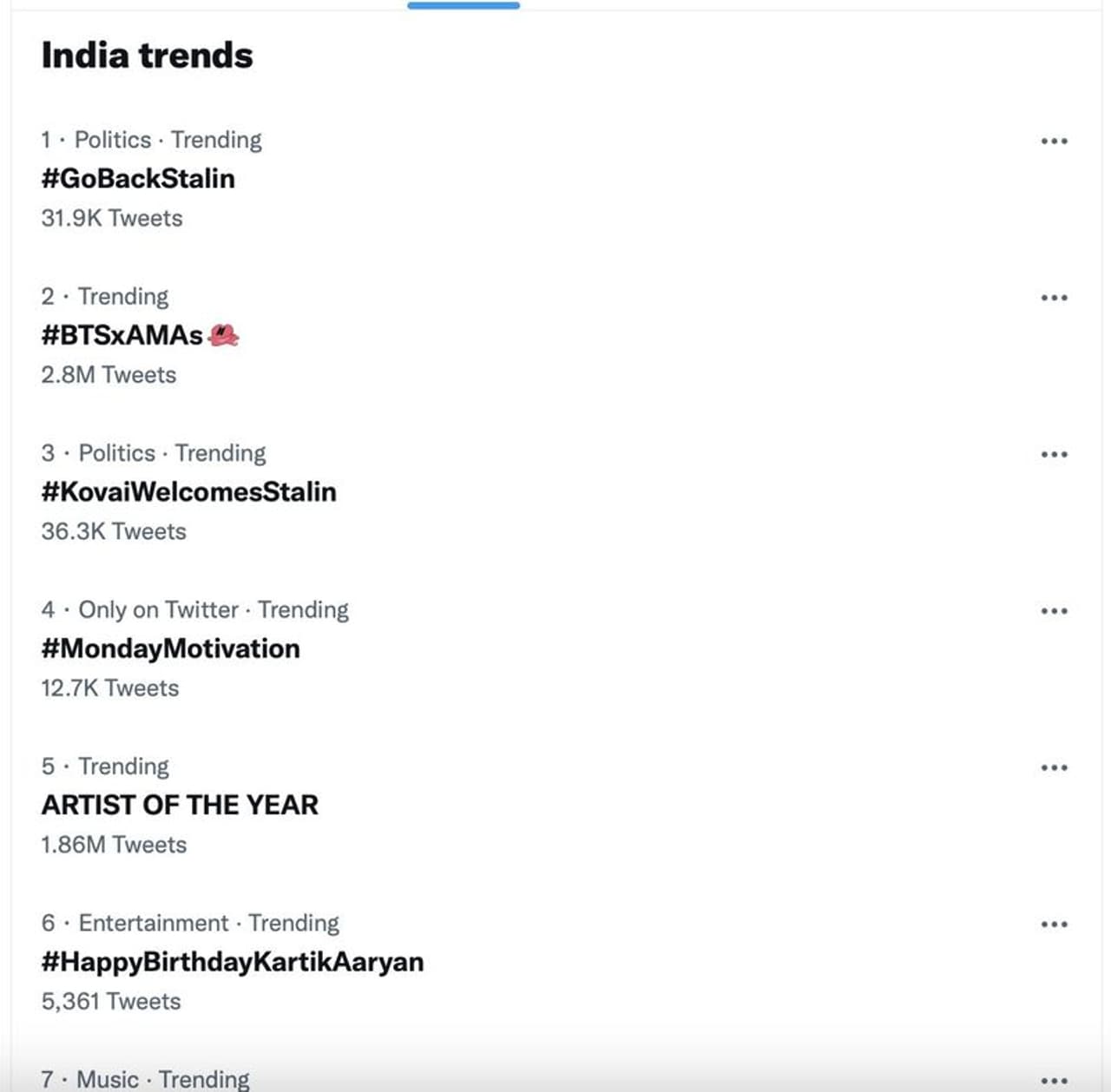
Task: Open more options for #GoBackStalin trend
Action: pyautogui.click(x=1054, y=141)
